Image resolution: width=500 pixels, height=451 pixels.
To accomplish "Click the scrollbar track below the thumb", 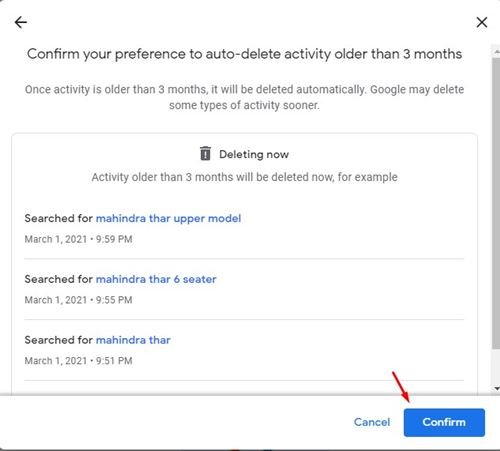I will [496, 366].
